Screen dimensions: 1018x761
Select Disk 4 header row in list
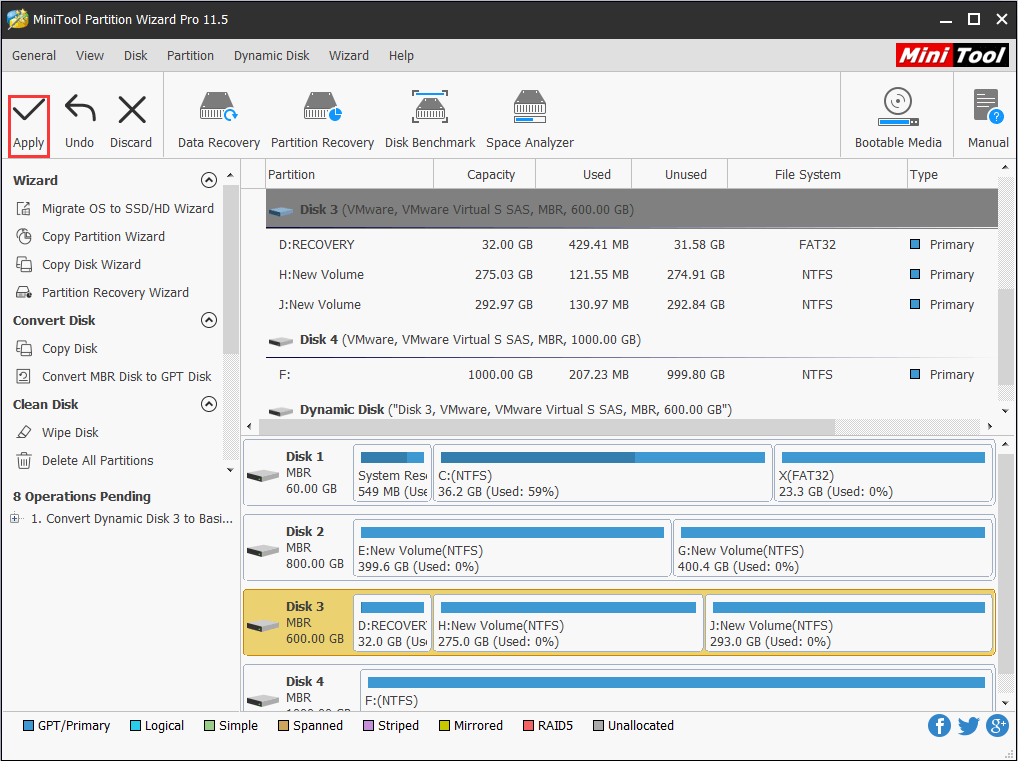(632, 340)
